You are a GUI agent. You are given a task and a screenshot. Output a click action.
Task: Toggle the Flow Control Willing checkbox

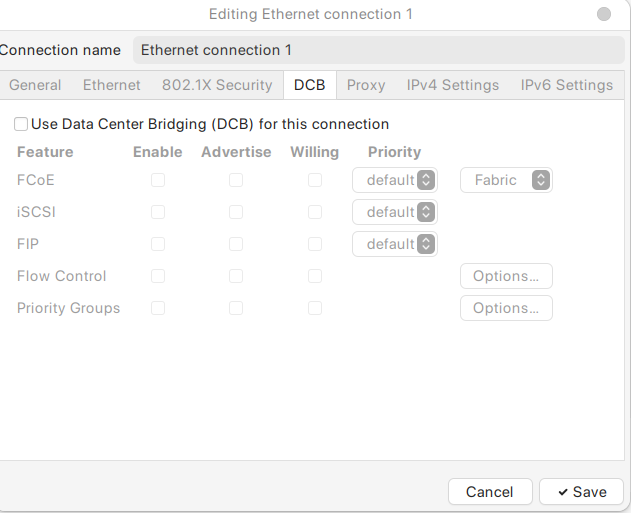point(315,276)
